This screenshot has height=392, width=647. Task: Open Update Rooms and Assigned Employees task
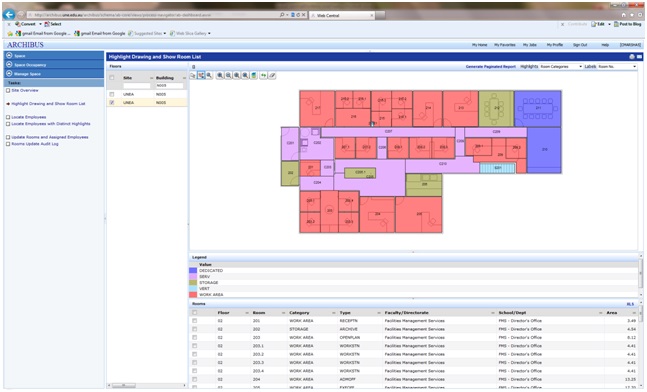[x=50, y=137]
